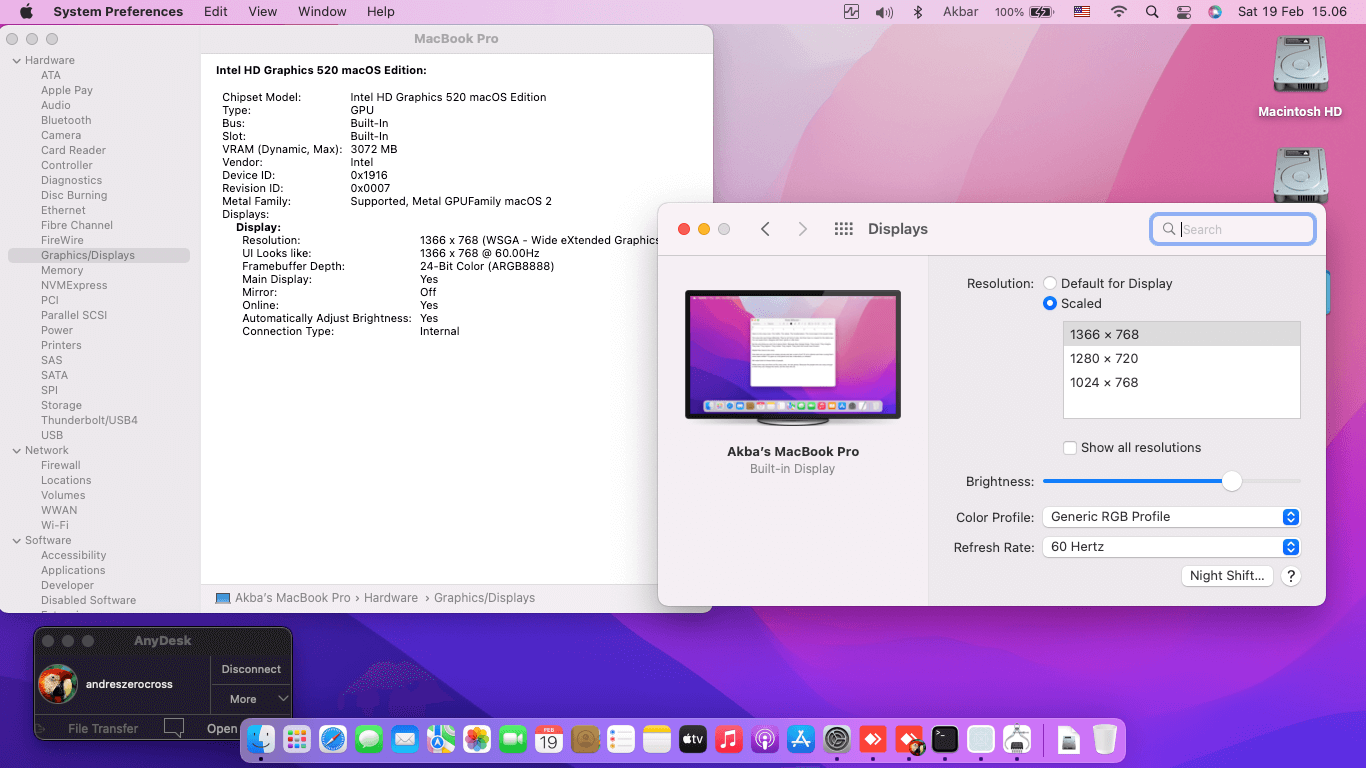Click Disconnect in the AnyDesk window
The image size is (1366, 768).
click(x=251, y=669)
